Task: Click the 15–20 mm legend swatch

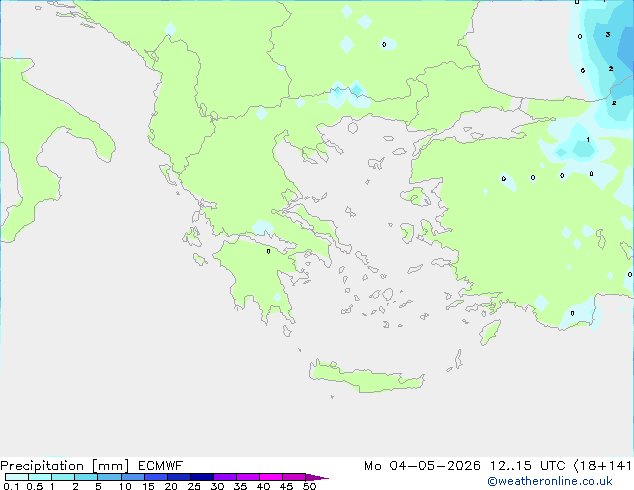Action: point(156,477)
